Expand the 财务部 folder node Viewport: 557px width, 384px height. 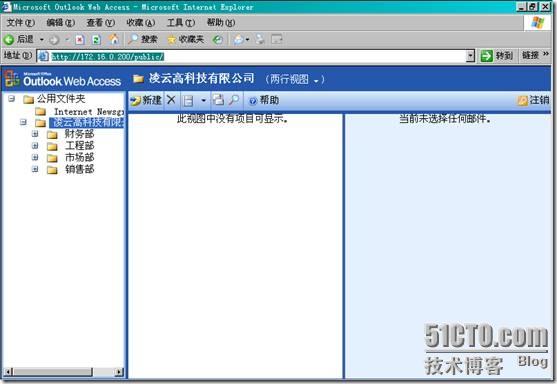(x=35, y=134)
